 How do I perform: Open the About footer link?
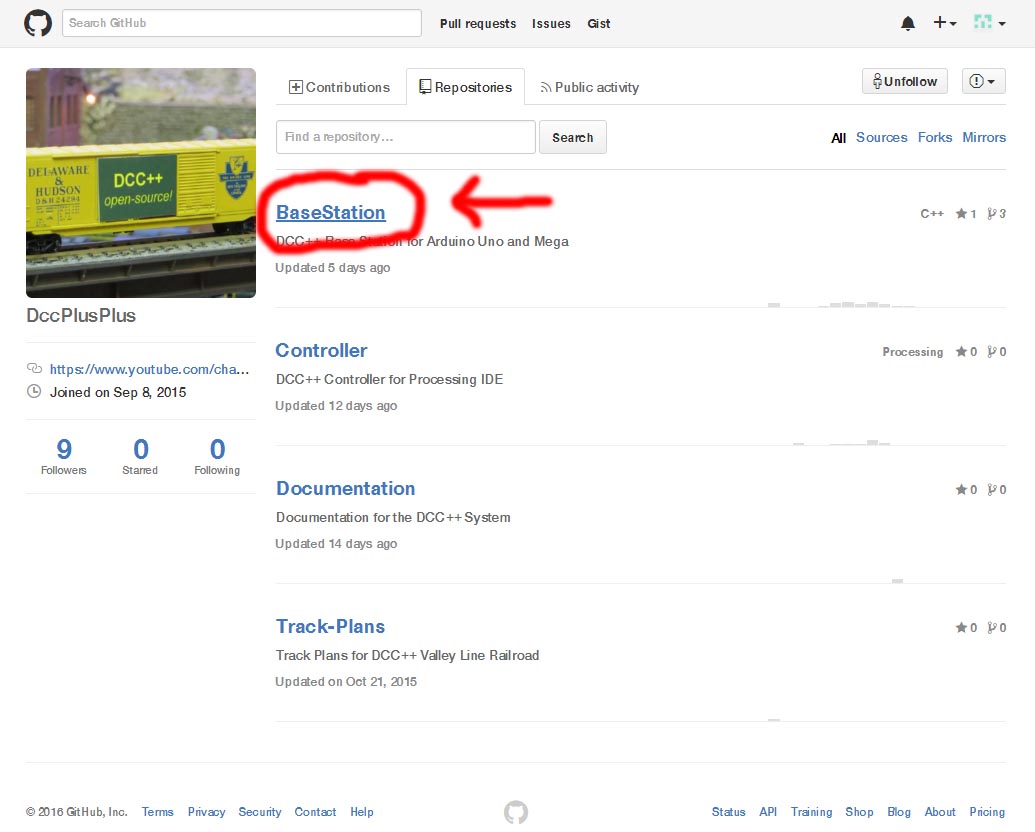939,812
